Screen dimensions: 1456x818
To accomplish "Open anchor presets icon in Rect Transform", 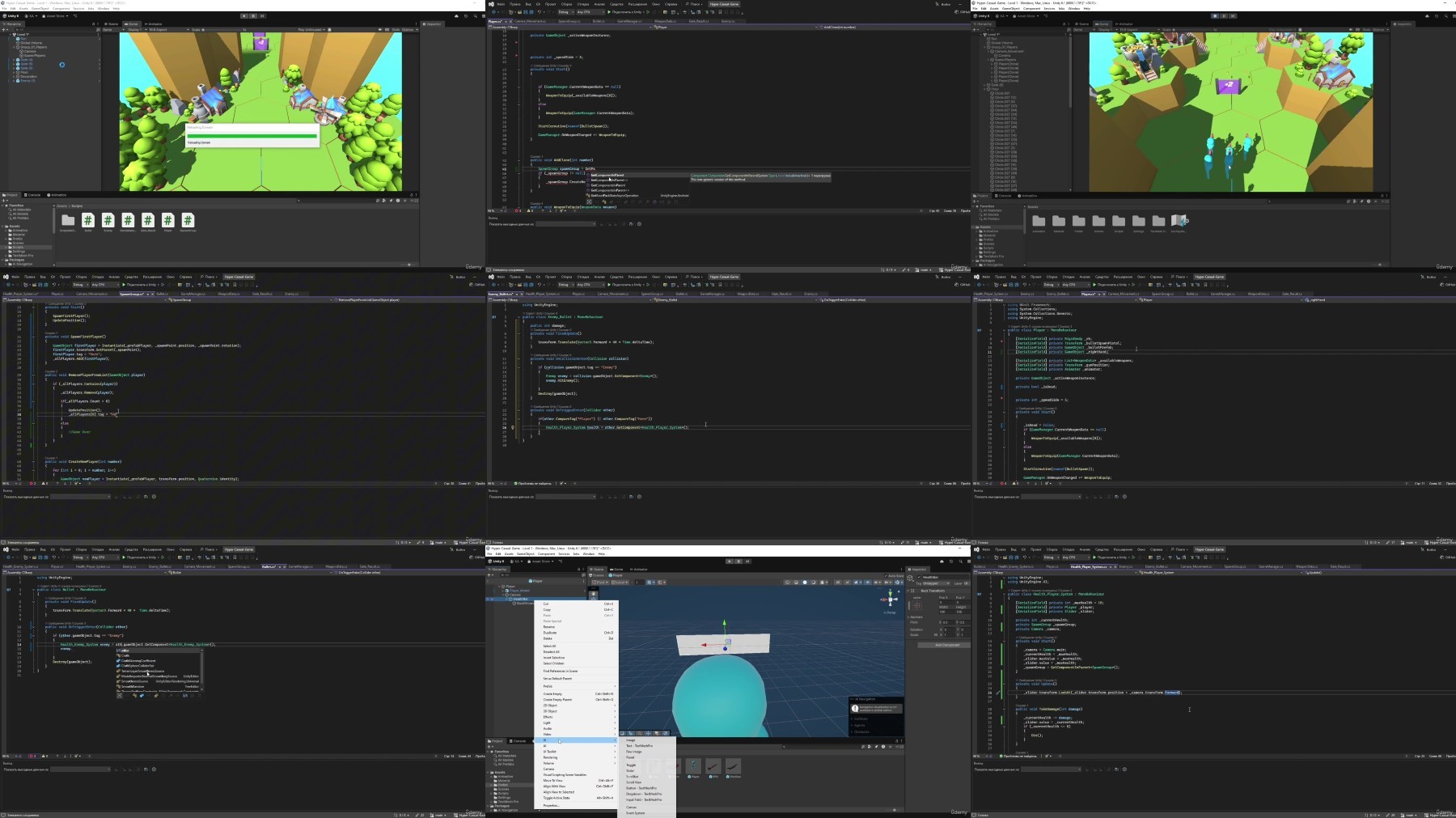I will tap(916, 605).
